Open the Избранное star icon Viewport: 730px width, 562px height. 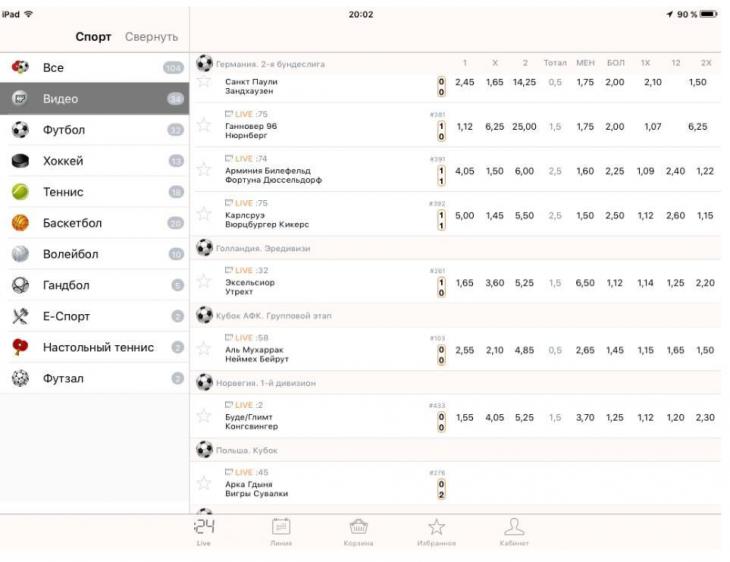[x=436, y=526]
